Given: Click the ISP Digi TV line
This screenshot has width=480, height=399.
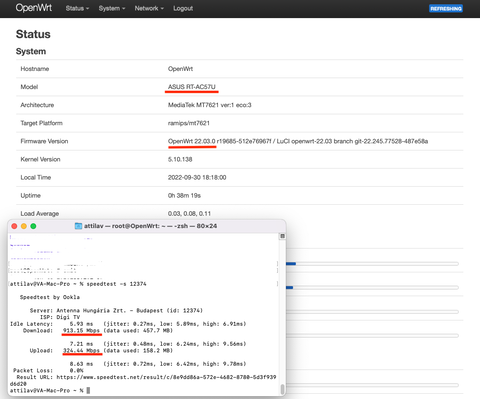Looking at the screenshot, I should 60,317.
